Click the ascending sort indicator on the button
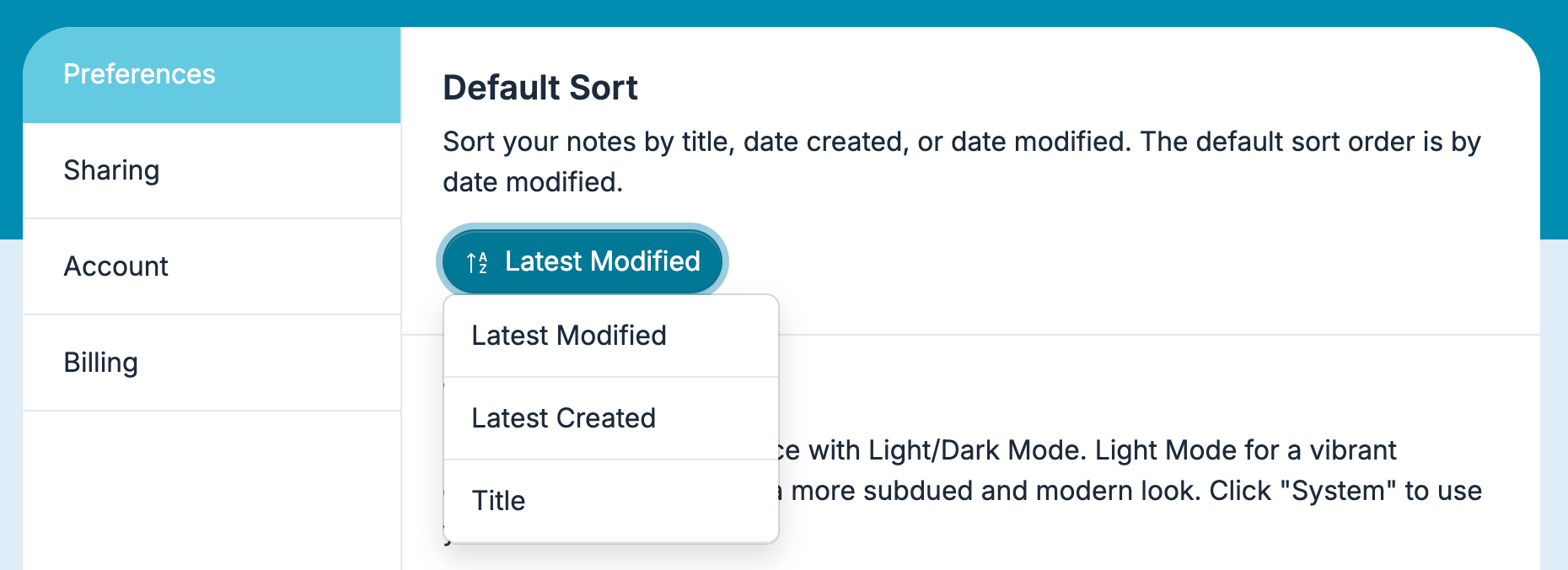 475,261
